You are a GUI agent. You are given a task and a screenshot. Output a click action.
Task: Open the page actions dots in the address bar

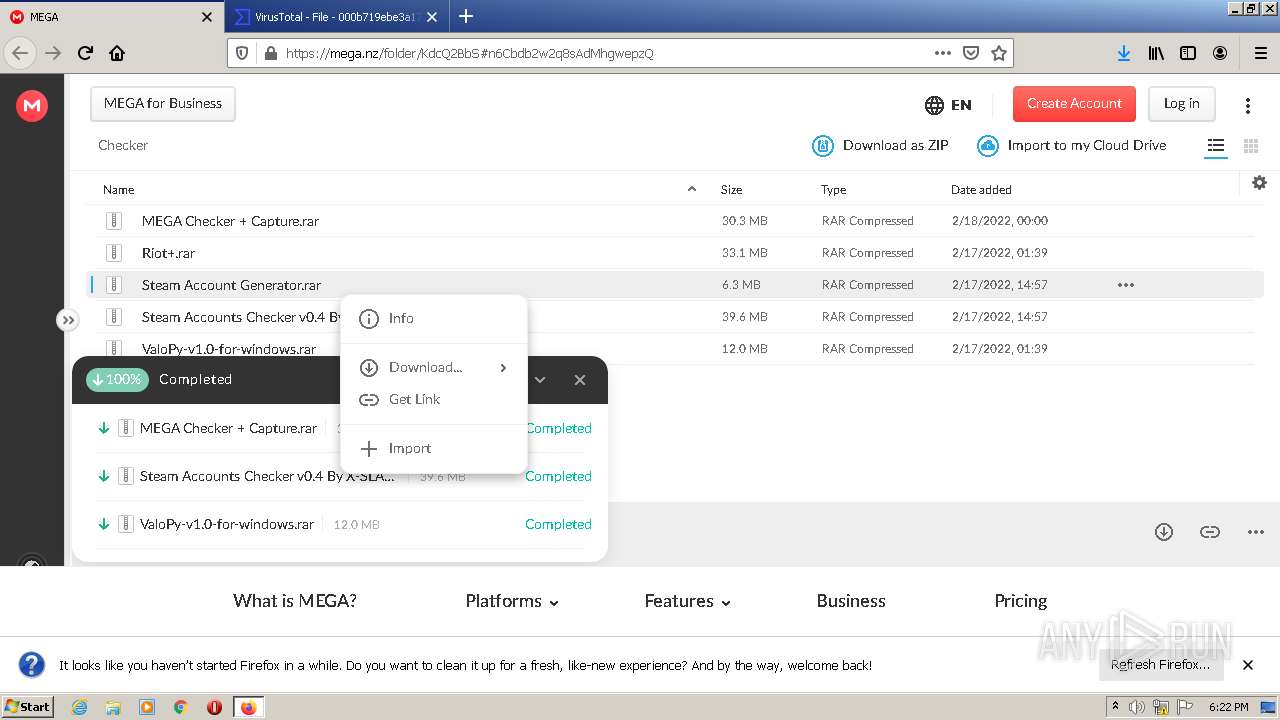[x=943, y=53]
